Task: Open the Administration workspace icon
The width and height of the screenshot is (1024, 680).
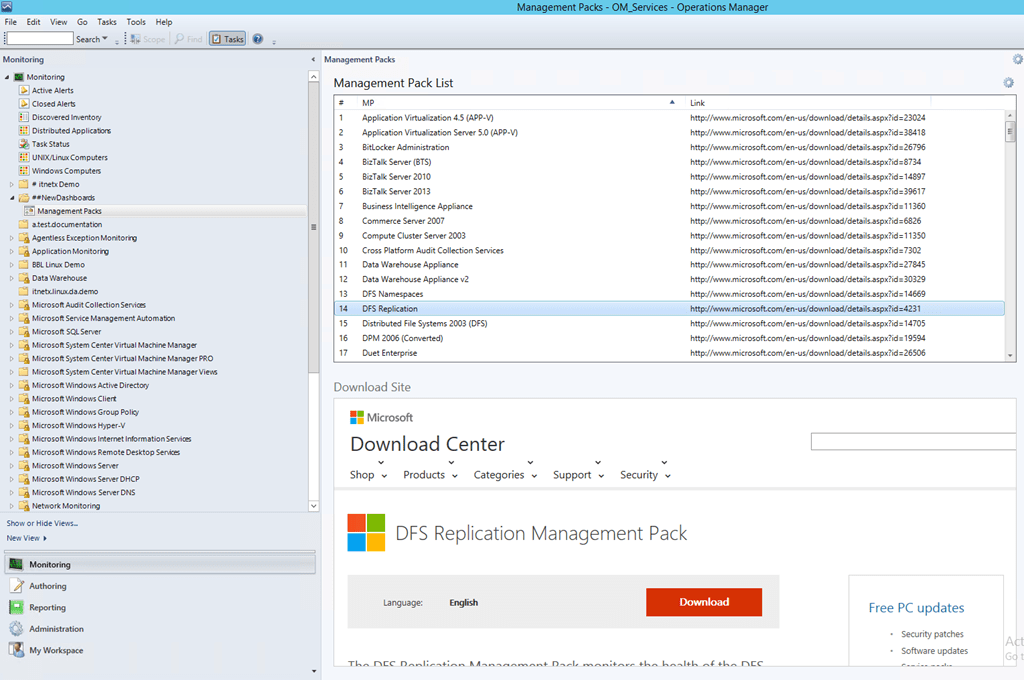Action: [16, 629]
